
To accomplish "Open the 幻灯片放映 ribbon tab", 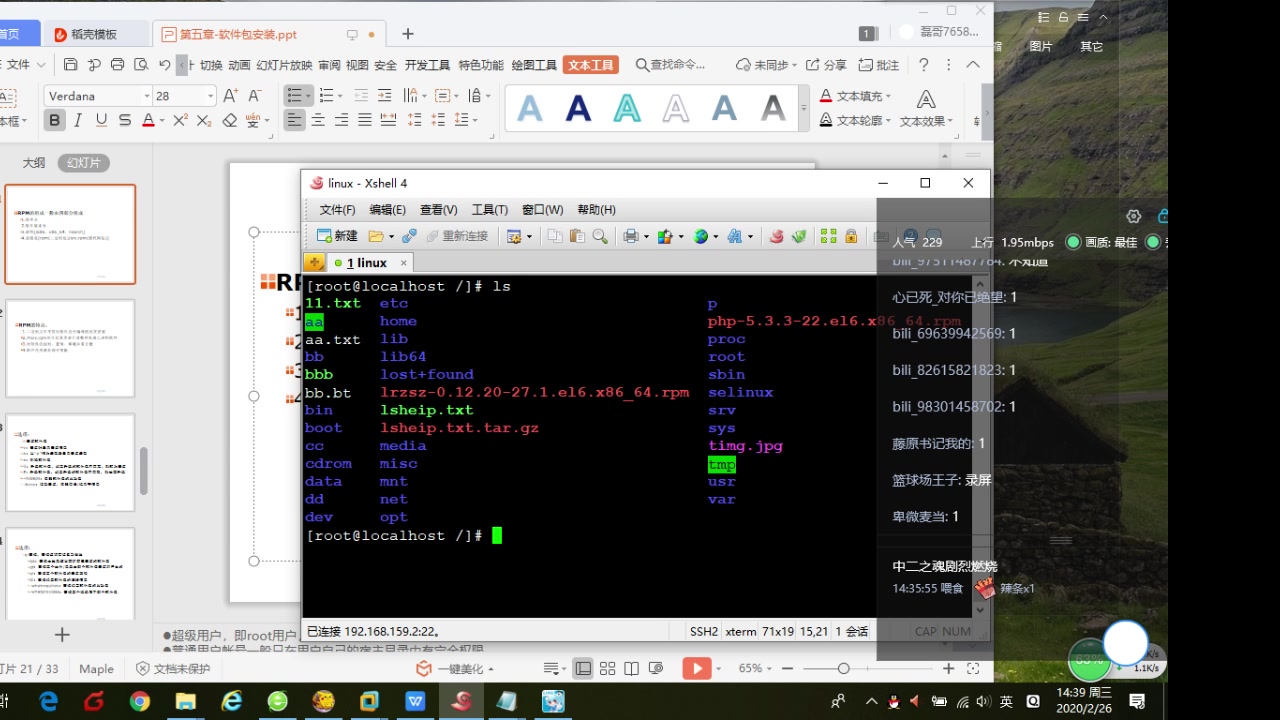I will (x=284, y=65).
